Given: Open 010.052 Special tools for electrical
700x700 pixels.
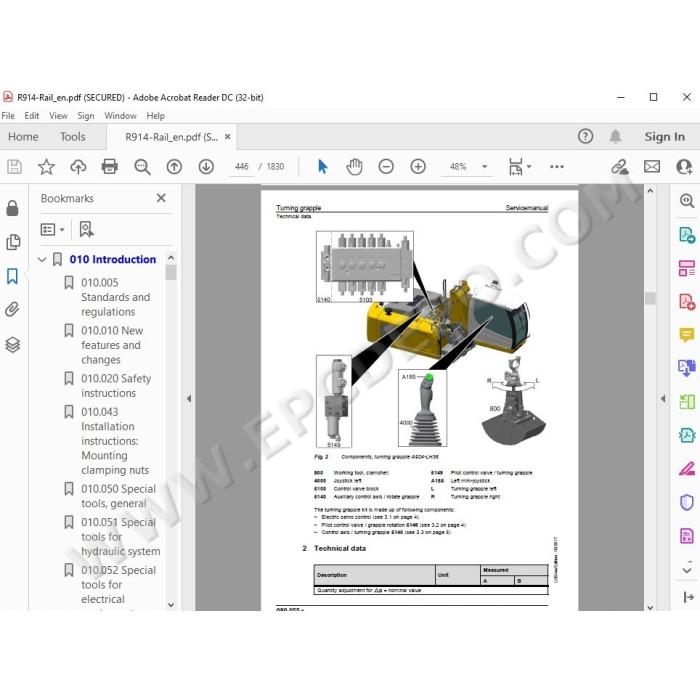Looking at the screenshot, I should (x=118, y=584).
